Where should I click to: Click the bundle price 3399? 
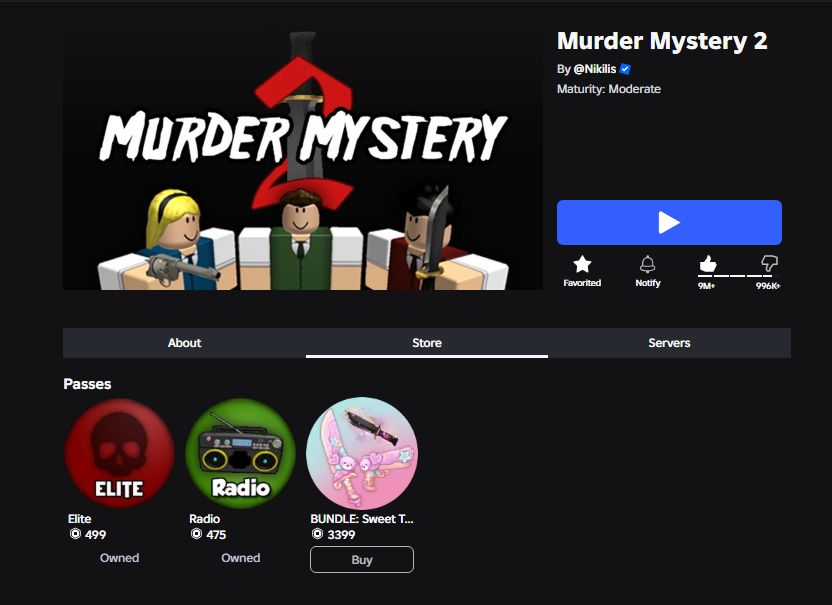point(341,534)
